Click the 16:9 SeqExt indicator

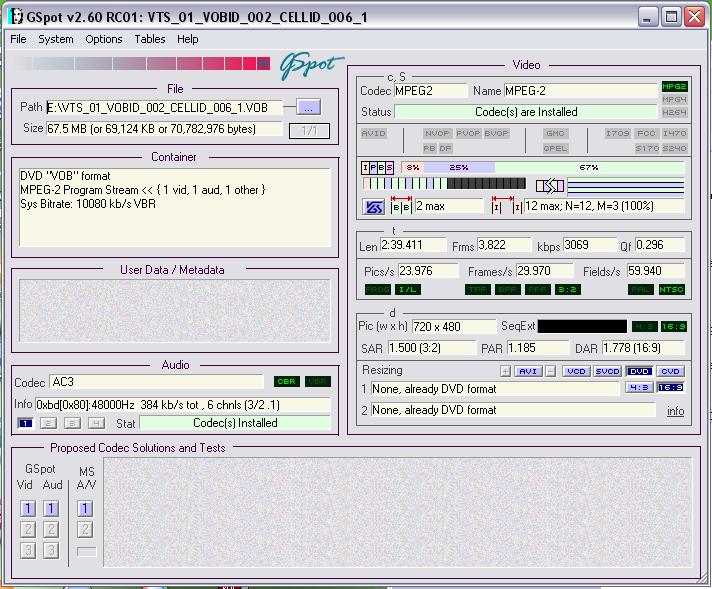674,326
